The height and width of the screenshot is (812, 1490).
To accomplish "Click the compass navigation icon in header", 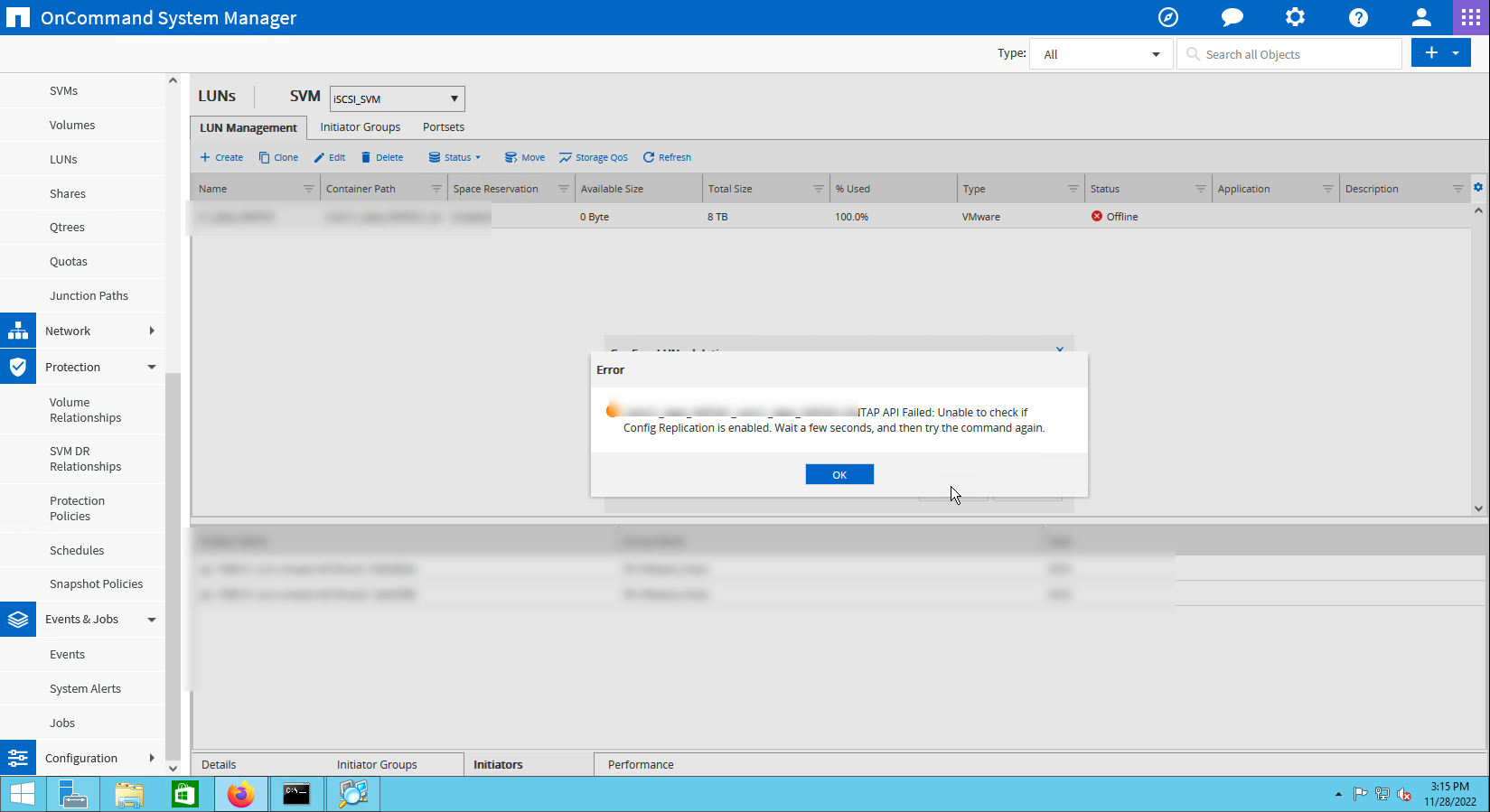I will point(1167,17).
